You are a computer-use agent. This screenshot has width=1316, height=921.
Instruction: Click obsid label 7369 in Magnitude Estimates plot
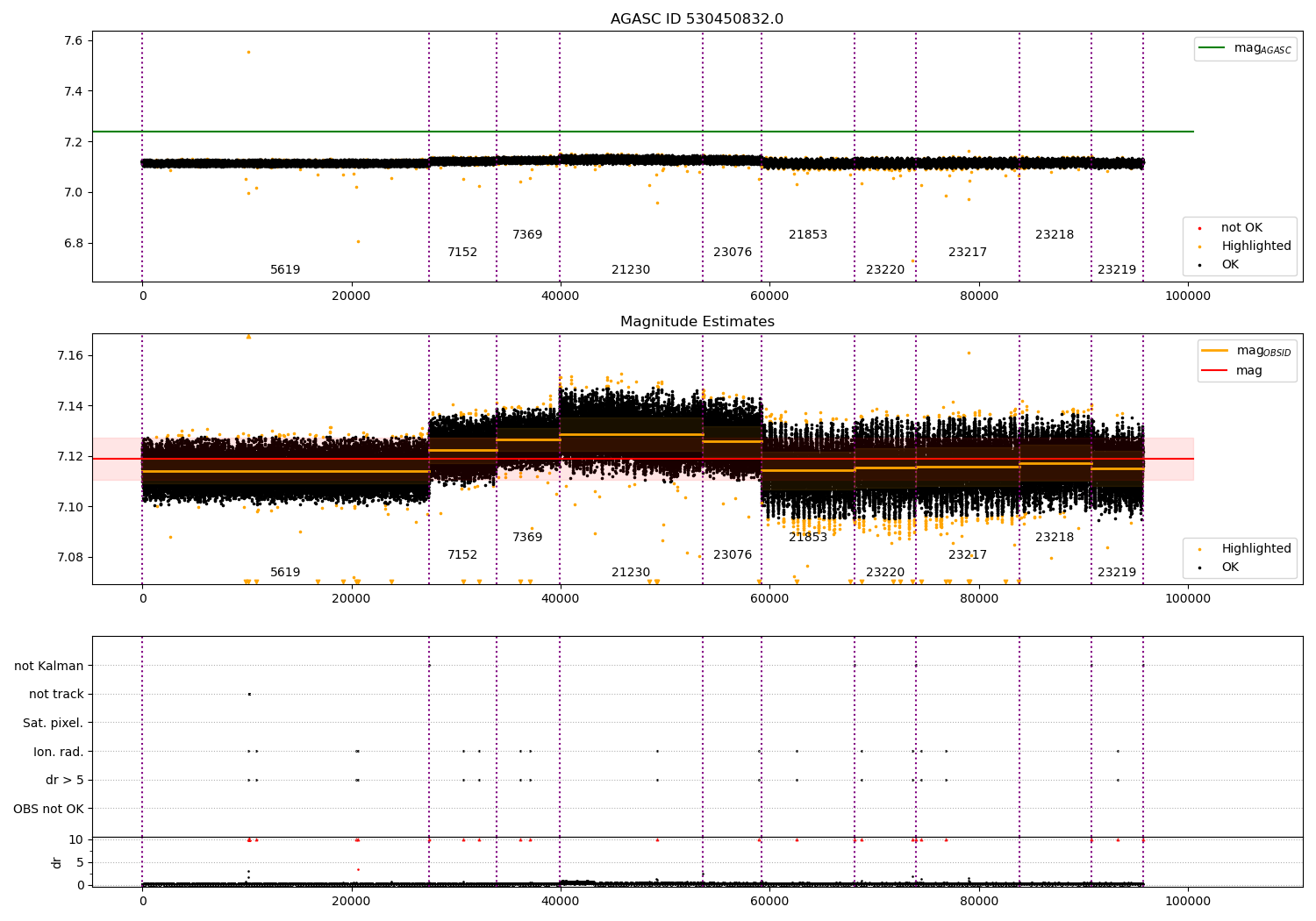pyautogui.click(x=527, y=538)
